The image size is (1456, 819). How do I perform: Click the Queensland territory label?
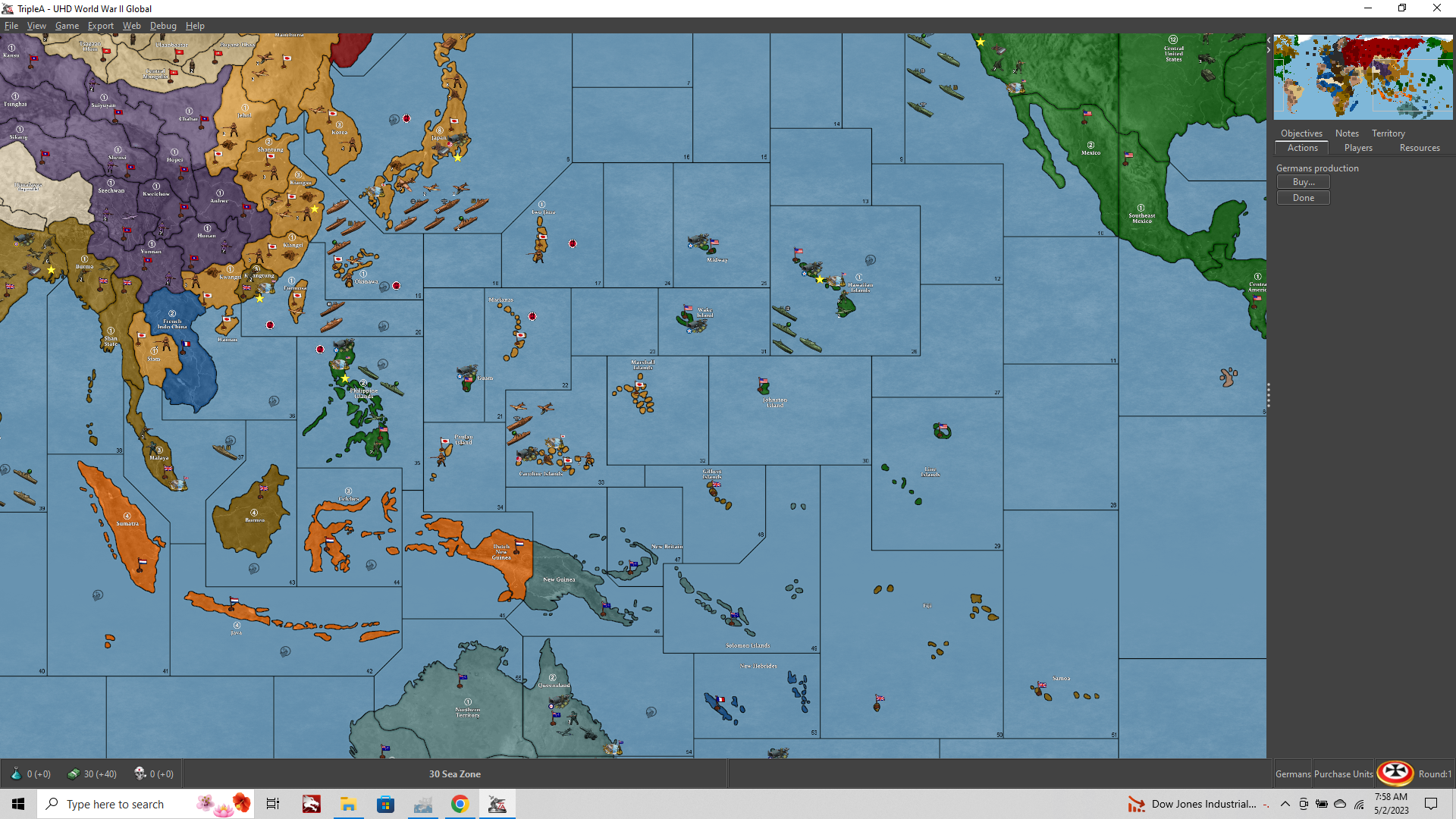[x=554, y=685]
